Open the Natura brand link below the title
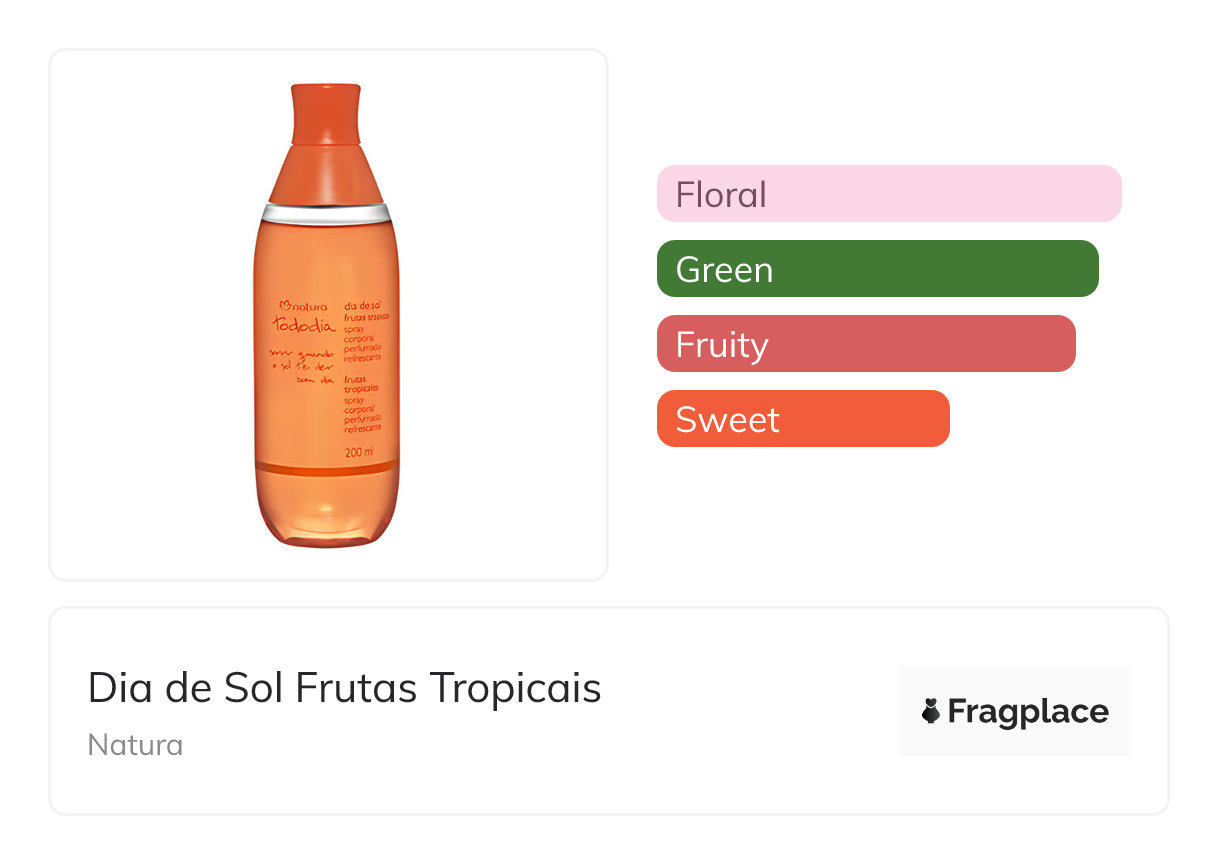Image resolution: width=1218 pixels, height=864 pixels. (135, 745)
